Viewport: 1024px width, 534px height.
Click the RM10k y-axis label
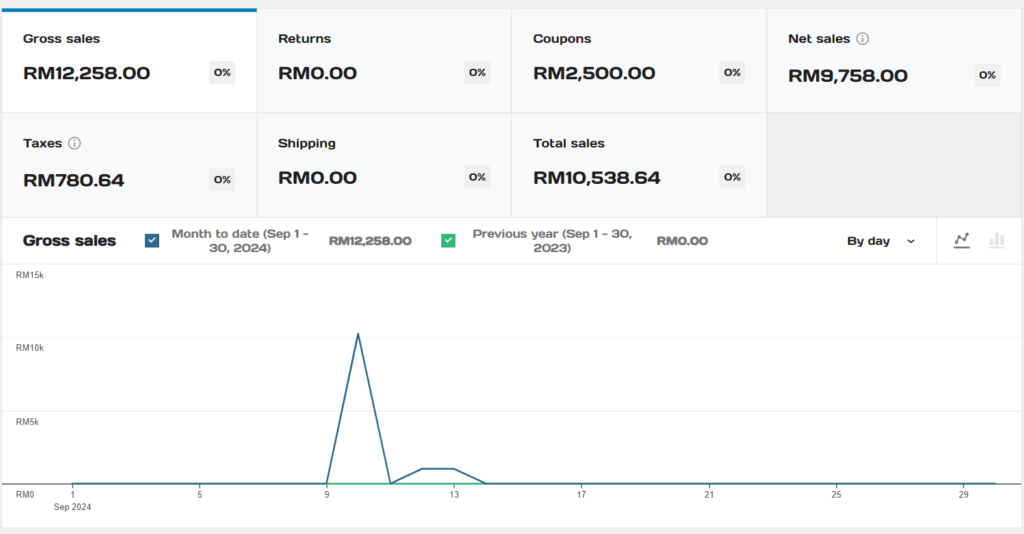[x=29, y=348]
